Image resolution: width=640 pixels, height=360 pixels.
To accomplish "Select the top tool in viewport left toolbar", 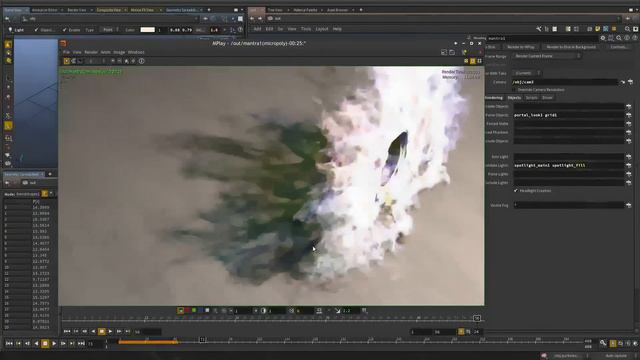I will [x=8, y=44].
